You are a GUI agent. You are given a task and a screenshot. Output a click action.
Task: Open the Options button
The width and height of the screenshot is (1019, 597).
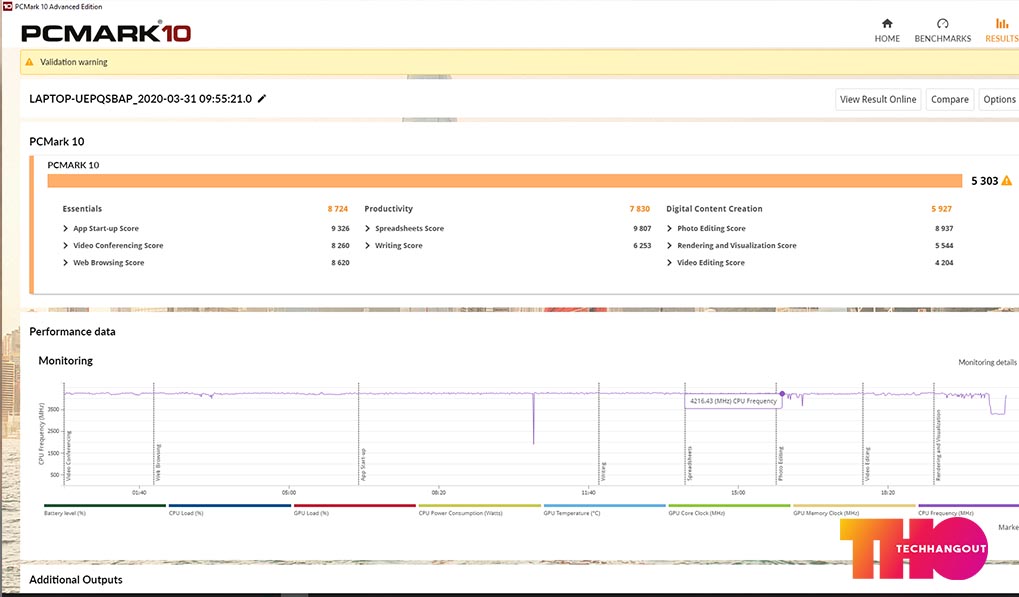[999, 99]
